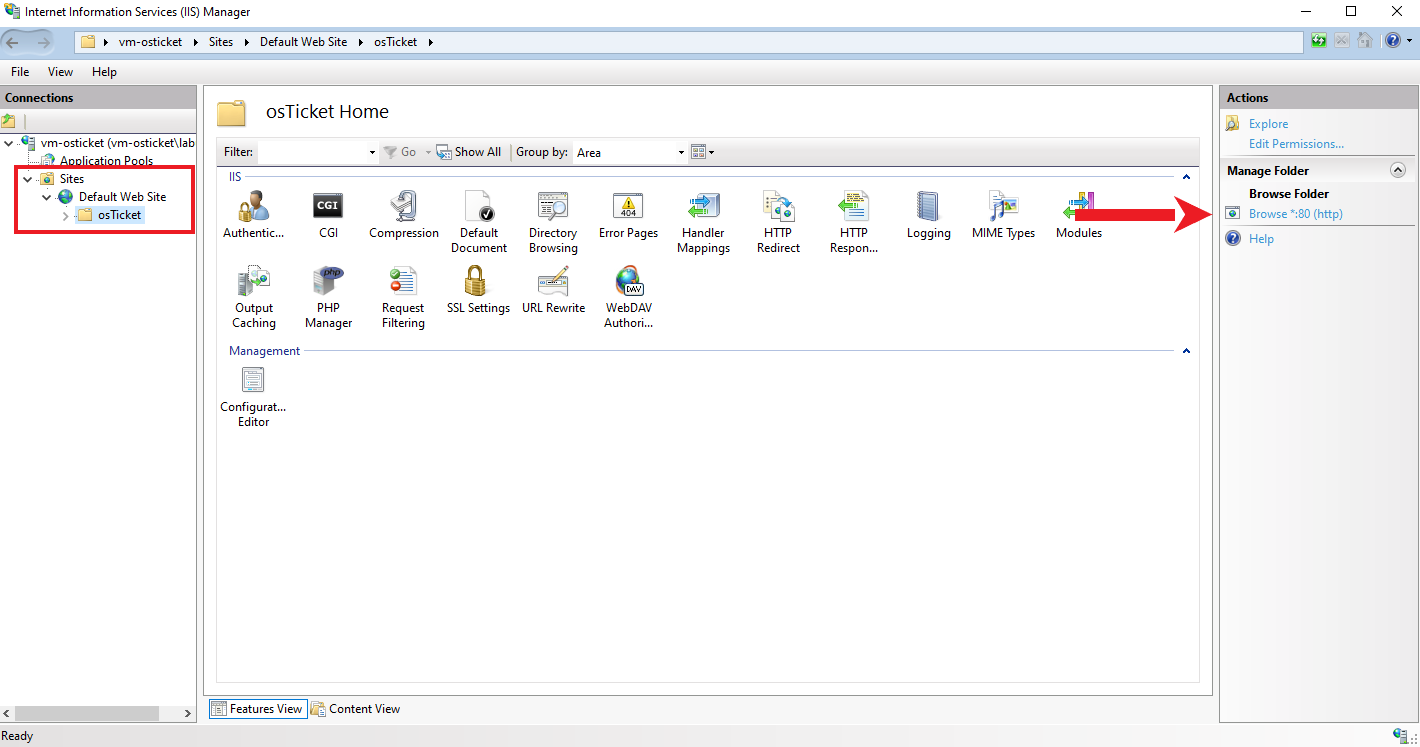The height and width of the screenshot is (747, 1420).
Task: Click the help icon in top toolbar
Action: (x=1393, y=41)
